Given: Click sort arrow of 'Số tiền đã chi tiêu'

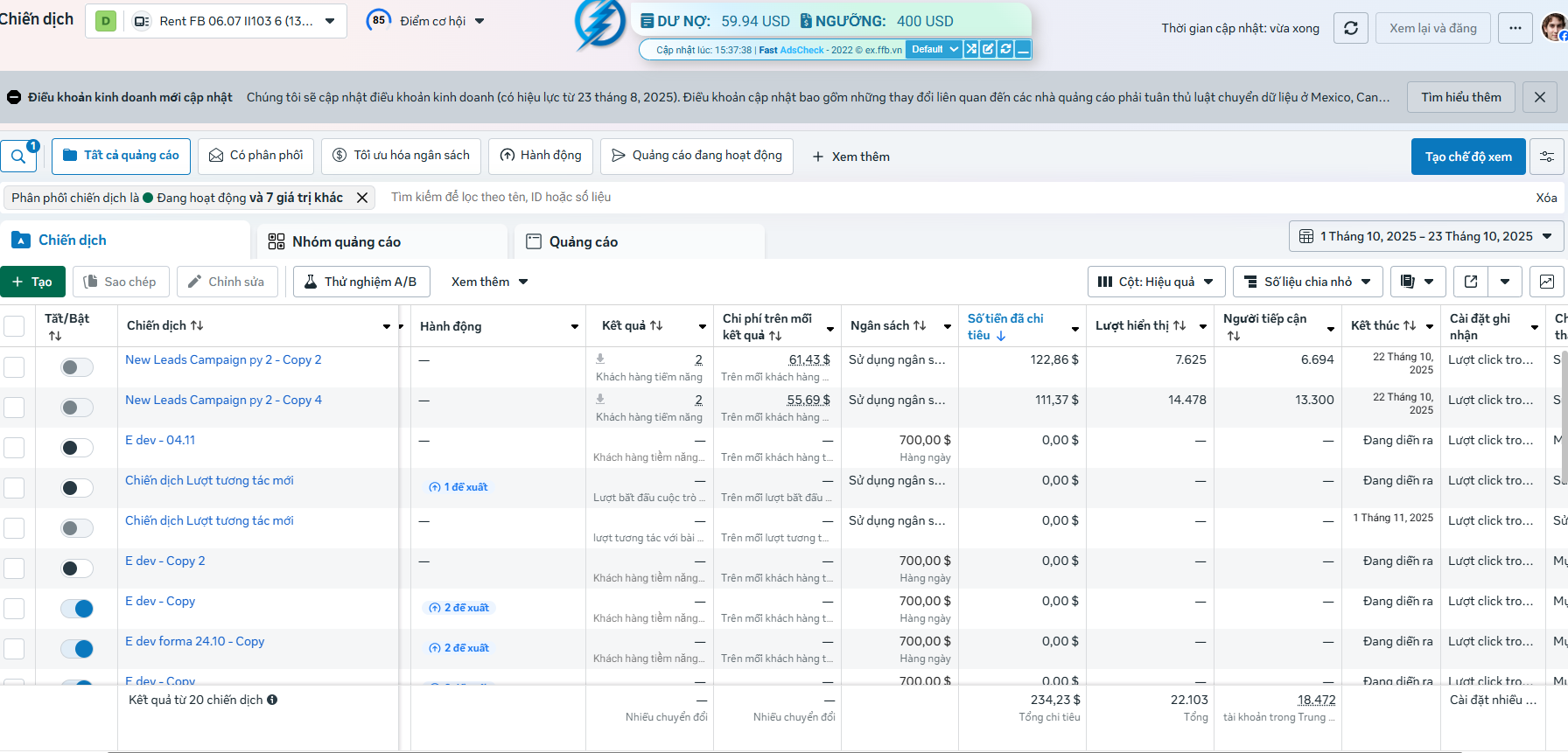Looking at the screenshot, I should click(1001, 336).
